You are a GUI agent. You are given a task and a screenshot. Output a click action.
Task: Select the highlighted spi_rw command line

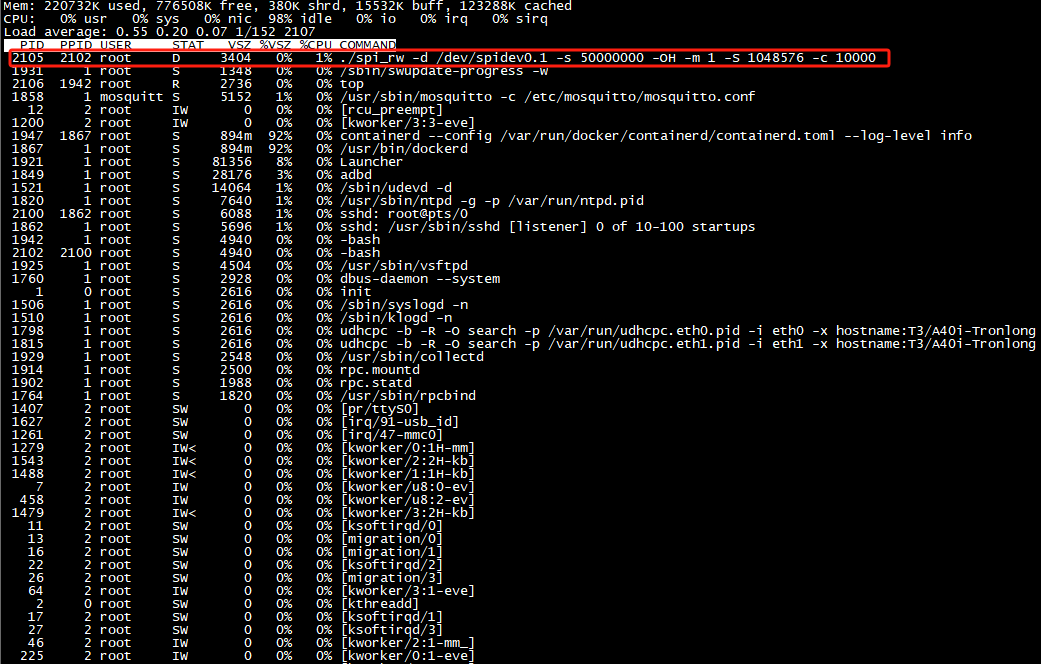pyautogui.click(x=608, y=58)
